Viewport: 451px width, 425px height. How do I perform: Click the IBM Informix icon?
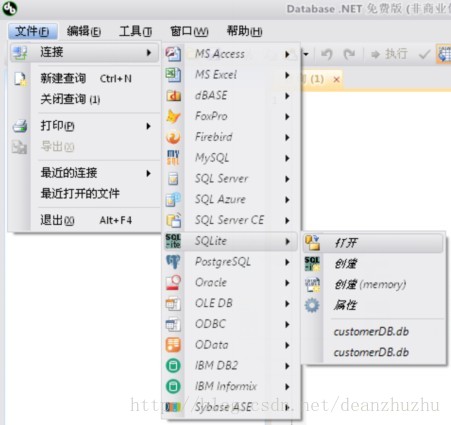(x=173, y=386)
